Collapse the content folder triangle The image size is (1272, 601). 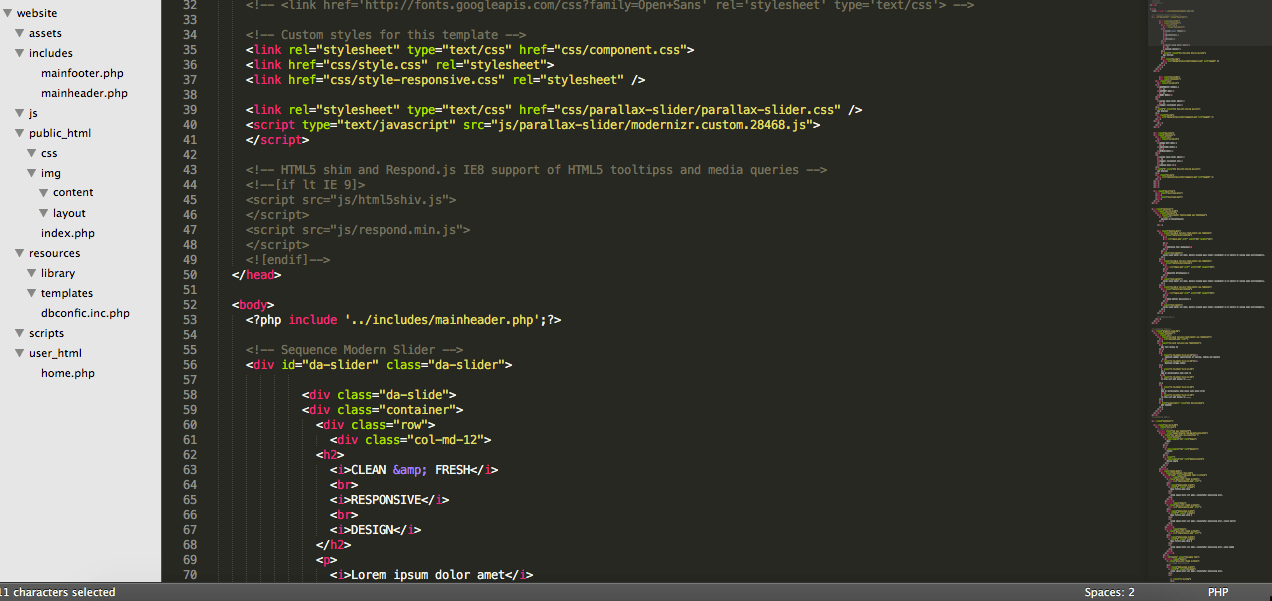(44, 193)
